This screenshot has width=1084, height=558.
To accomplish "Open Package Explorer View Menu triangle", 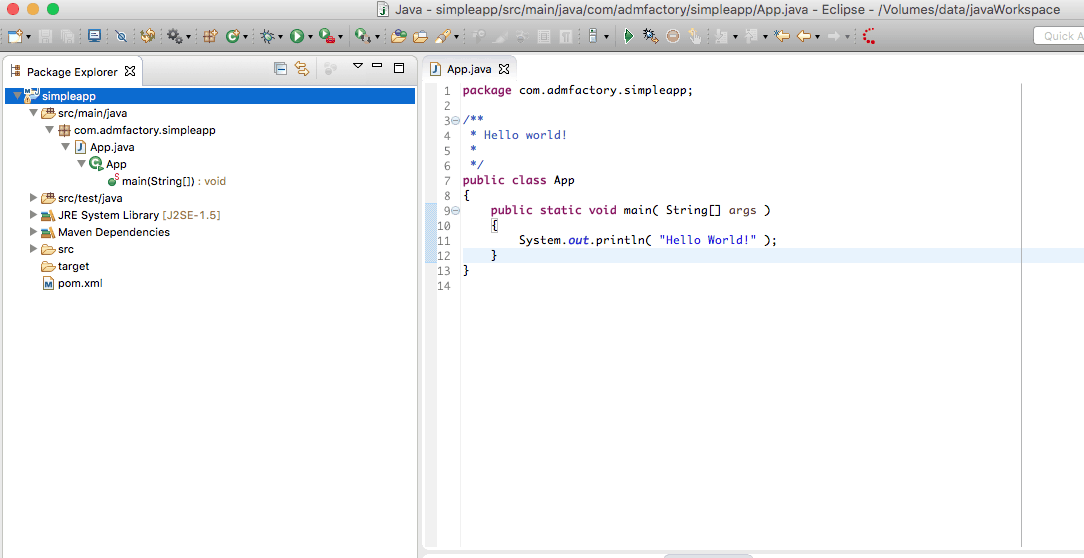I will 357,66.
